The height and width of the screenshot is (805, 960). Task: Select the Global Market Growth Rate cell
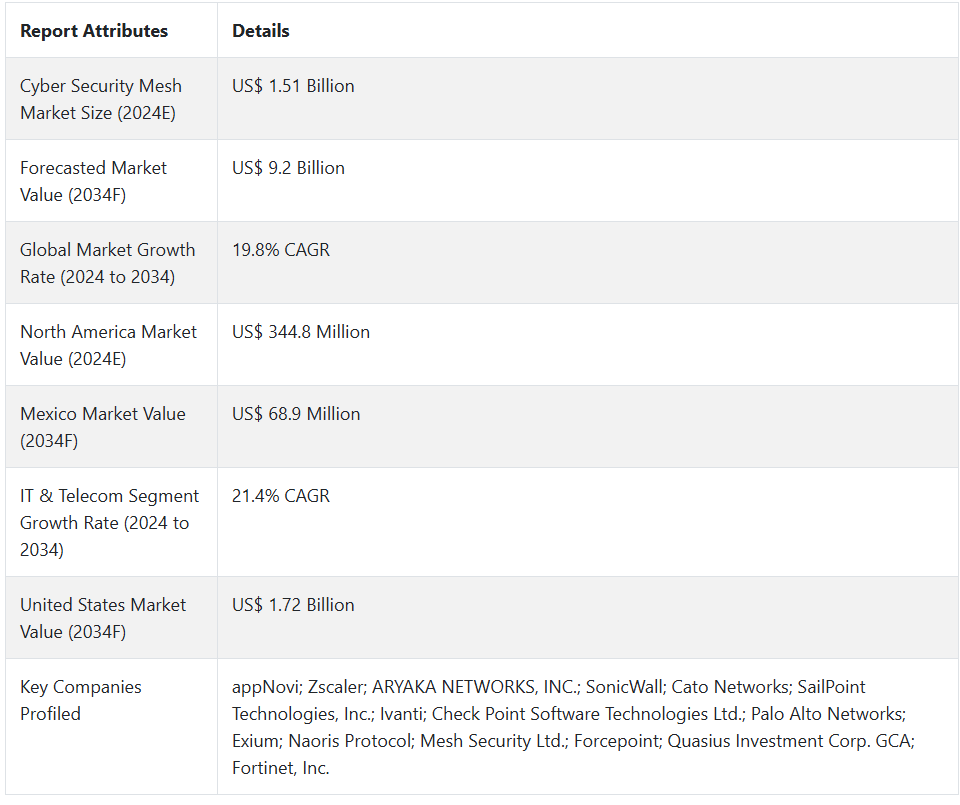(x=107, y=263)
